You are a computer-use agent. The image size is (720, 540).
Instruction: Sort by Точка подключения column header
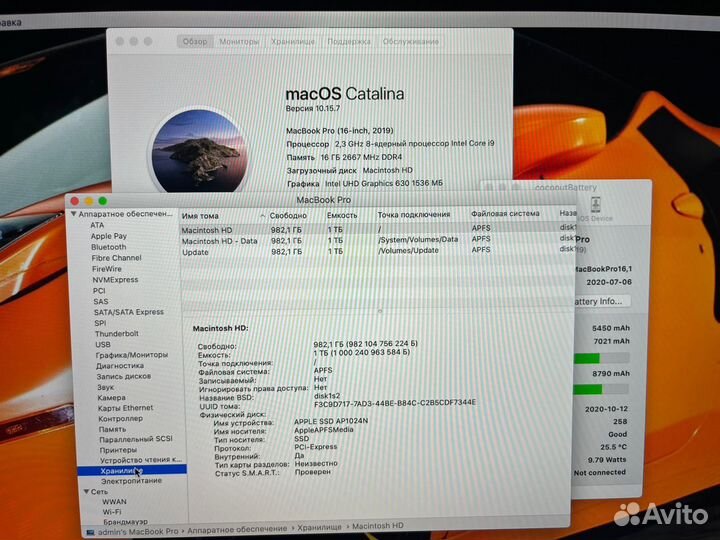click(414, 214)
